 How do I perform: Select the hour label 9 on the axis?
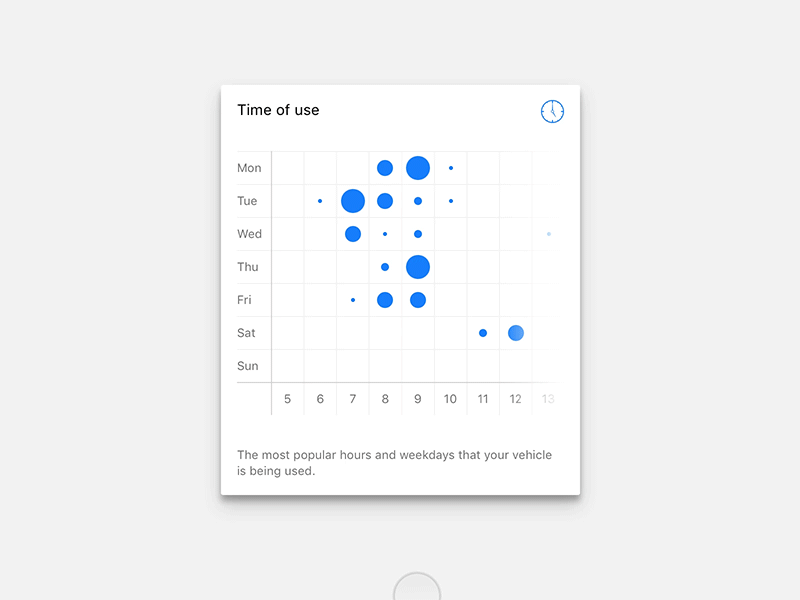coord(417,399)
